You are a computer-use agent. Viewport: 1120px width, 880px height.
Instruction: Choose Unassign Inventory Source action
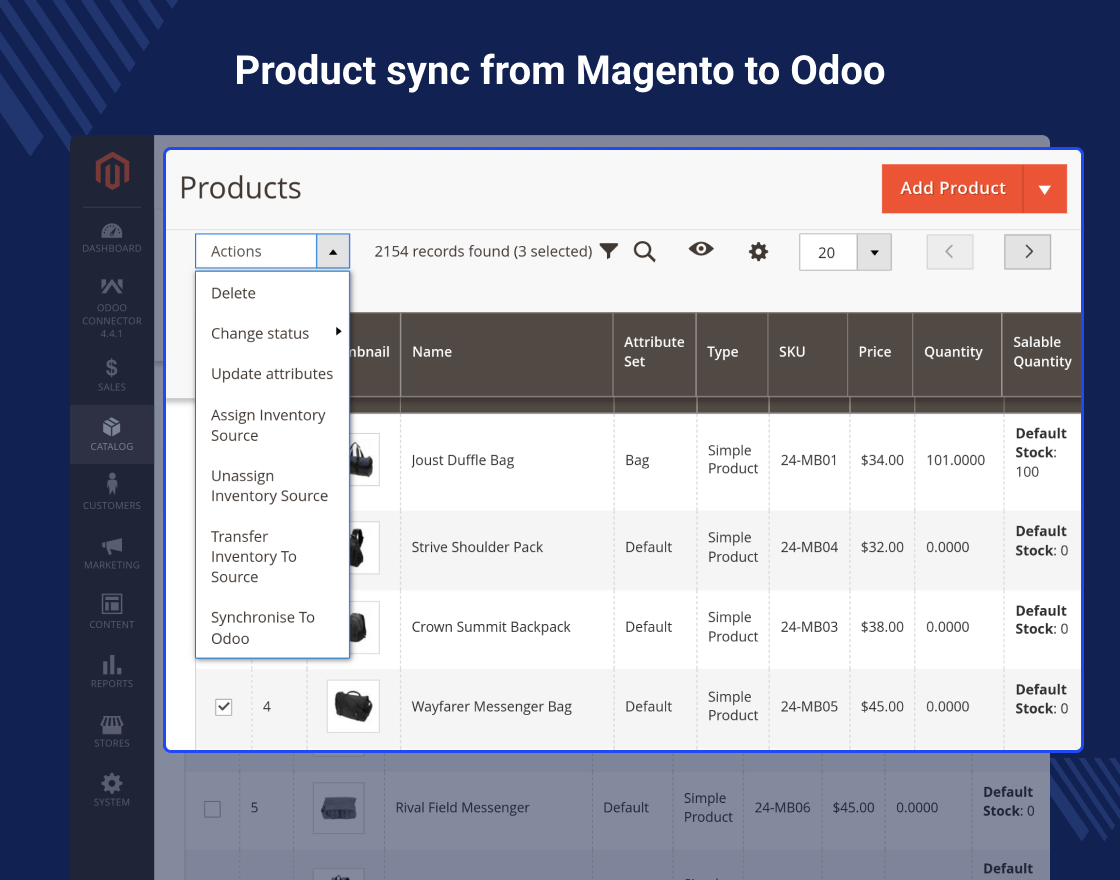[x=272, y=486]
